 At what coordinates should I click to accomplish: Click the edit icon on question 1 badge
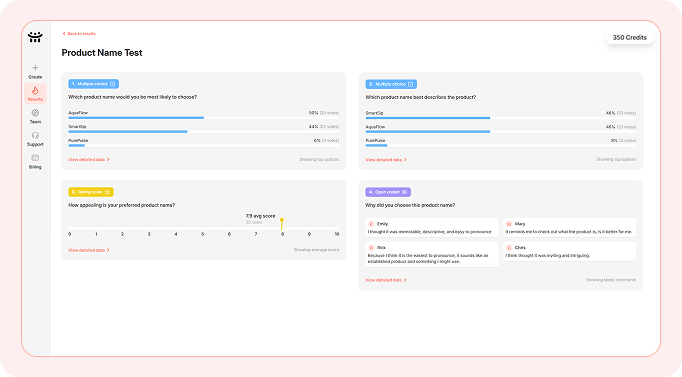[x=113, y=84]
